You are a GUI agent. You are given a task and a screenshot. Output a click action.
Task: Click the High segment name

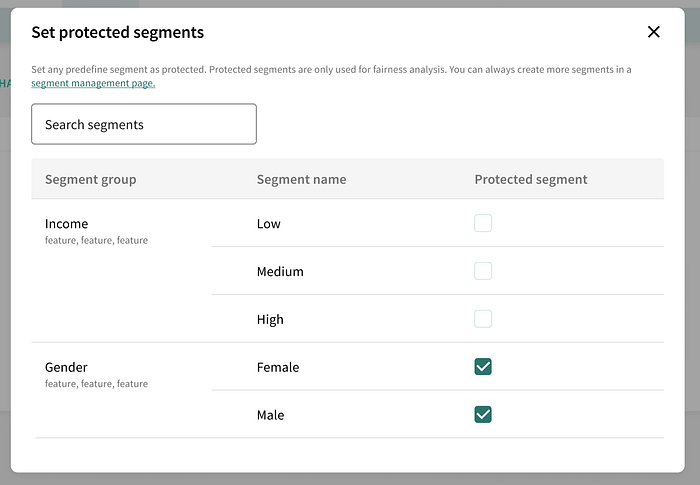270,320
